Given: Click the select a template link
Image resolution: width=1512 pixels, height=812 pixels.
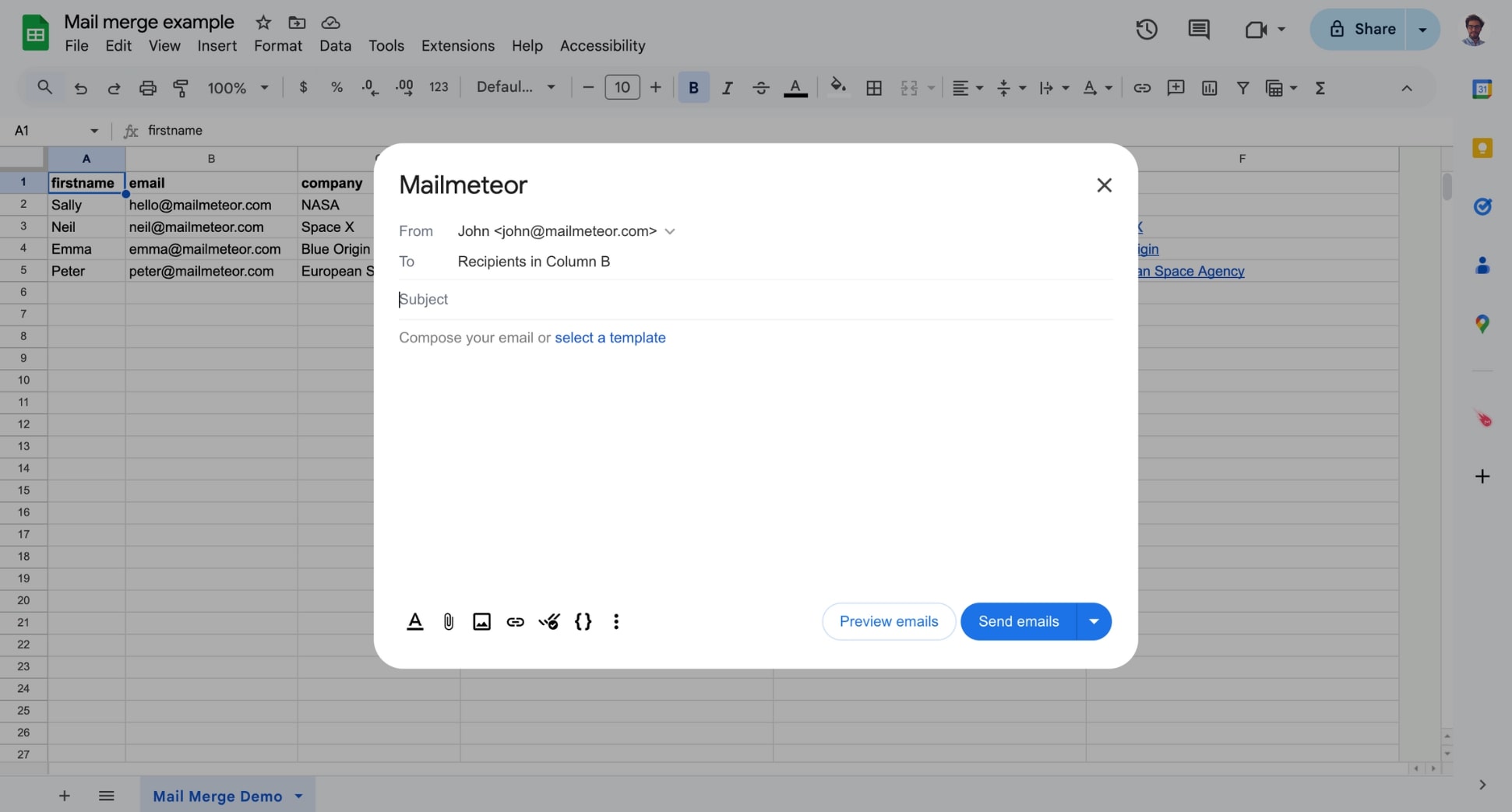Looking at the screenshot, I should (x=610, y=338).
